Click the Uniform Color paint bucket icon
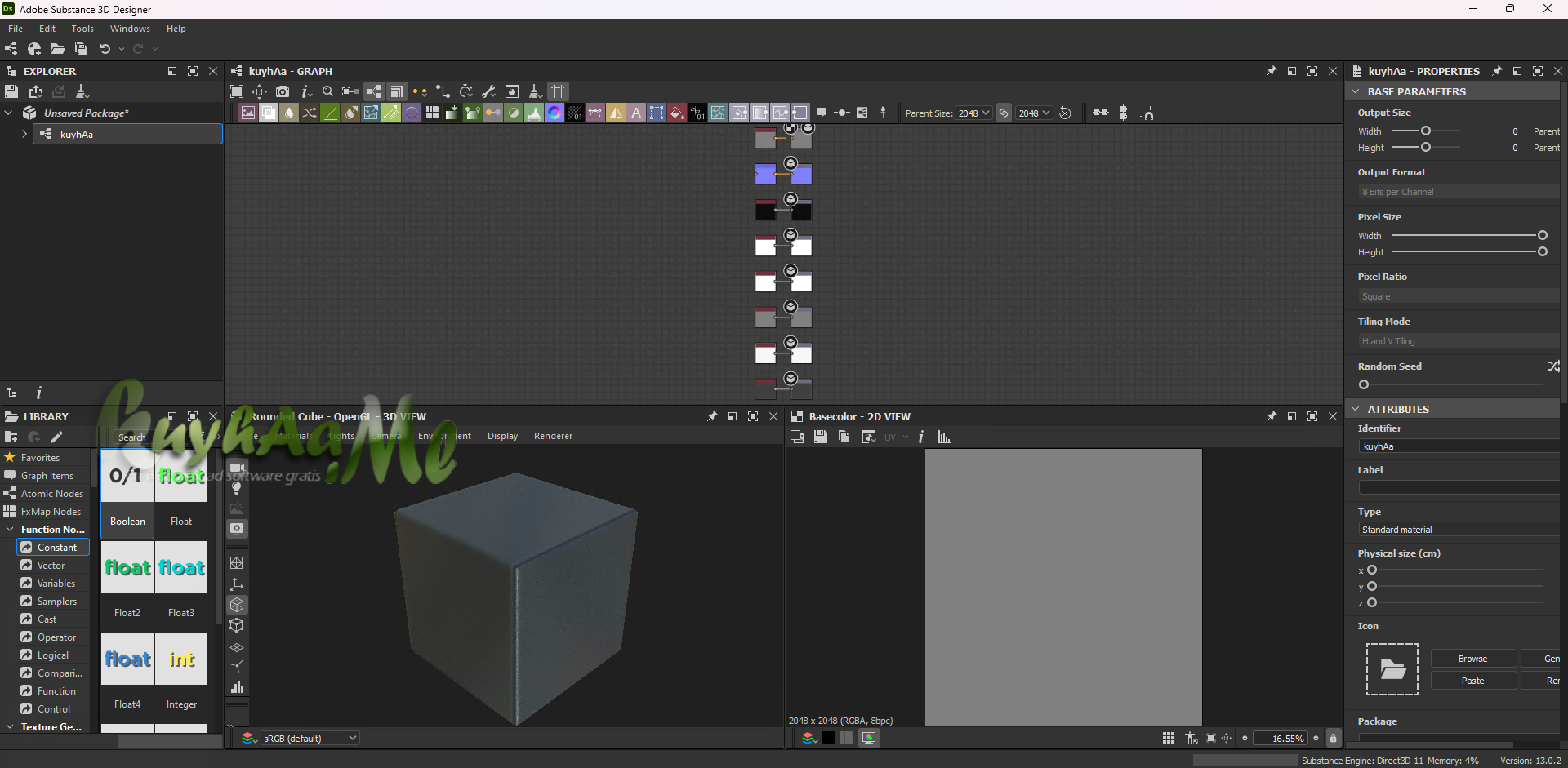 click(x=677, y=113)
